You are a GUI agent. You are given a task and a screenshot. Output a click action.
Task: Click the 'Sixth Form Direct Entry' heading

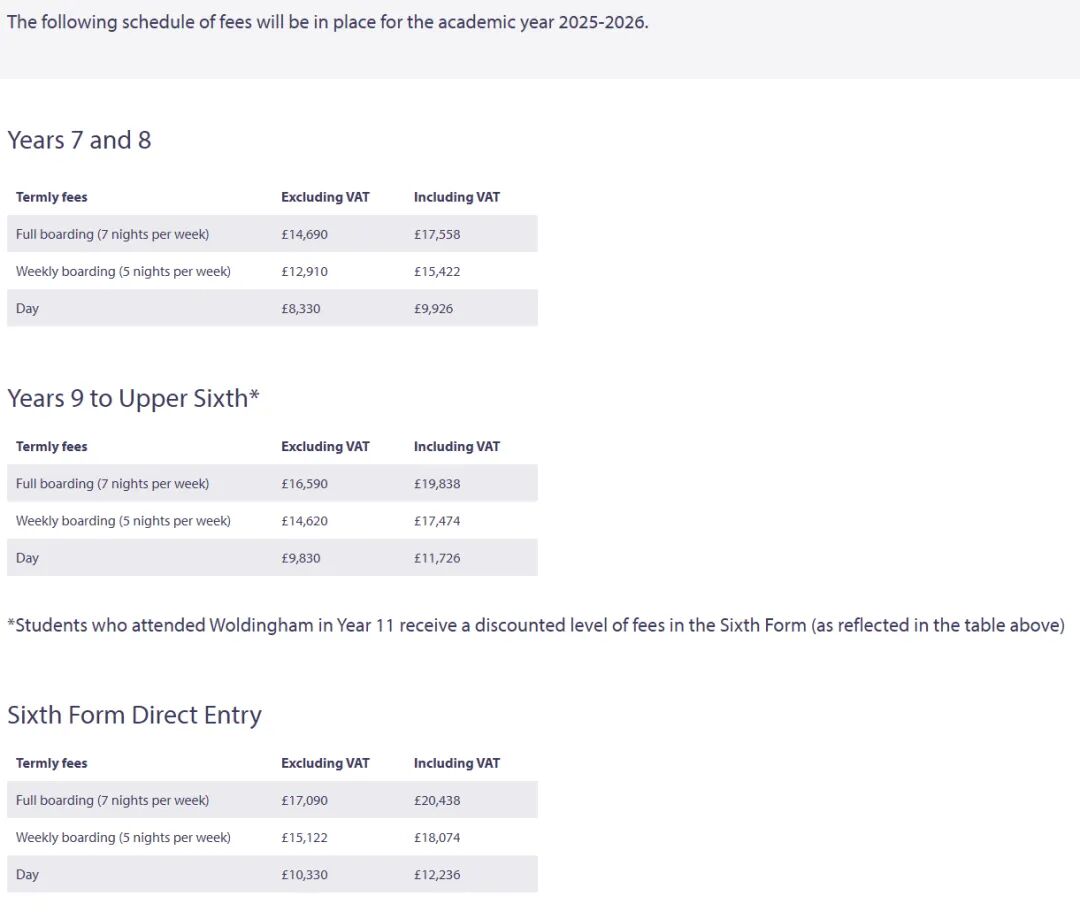(134, 715)
